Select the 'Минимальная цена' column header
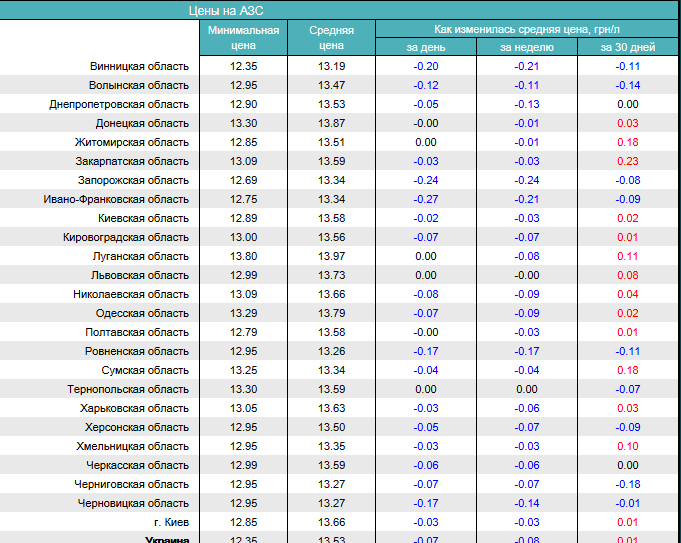 (x=243, y=38)
